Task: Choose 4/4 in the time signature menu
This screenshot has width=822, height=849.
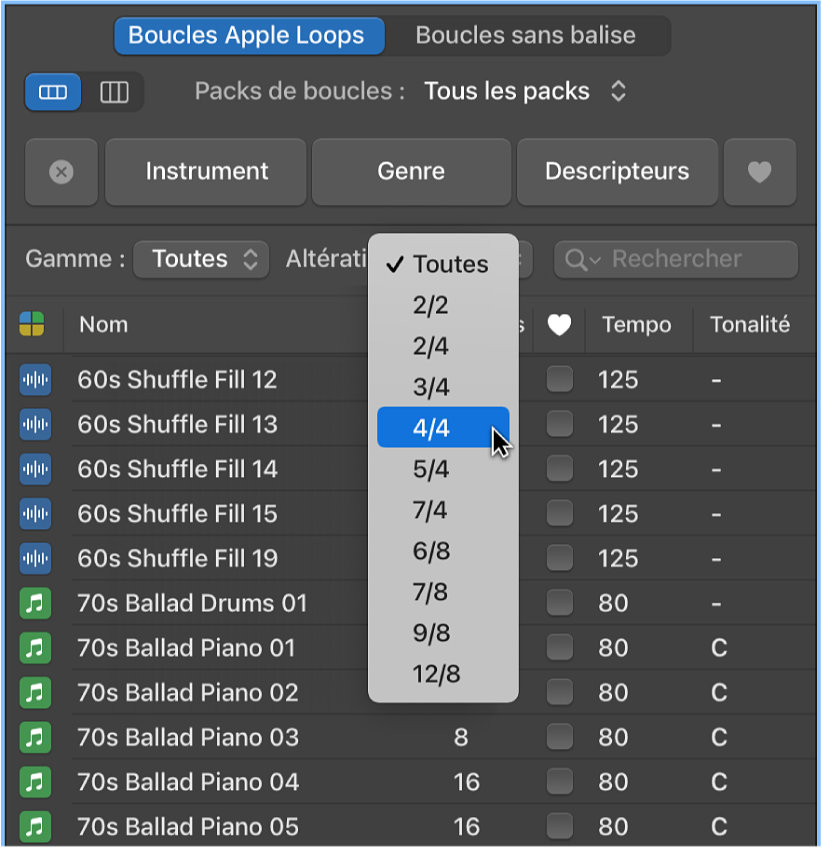Action: [443, 428]
